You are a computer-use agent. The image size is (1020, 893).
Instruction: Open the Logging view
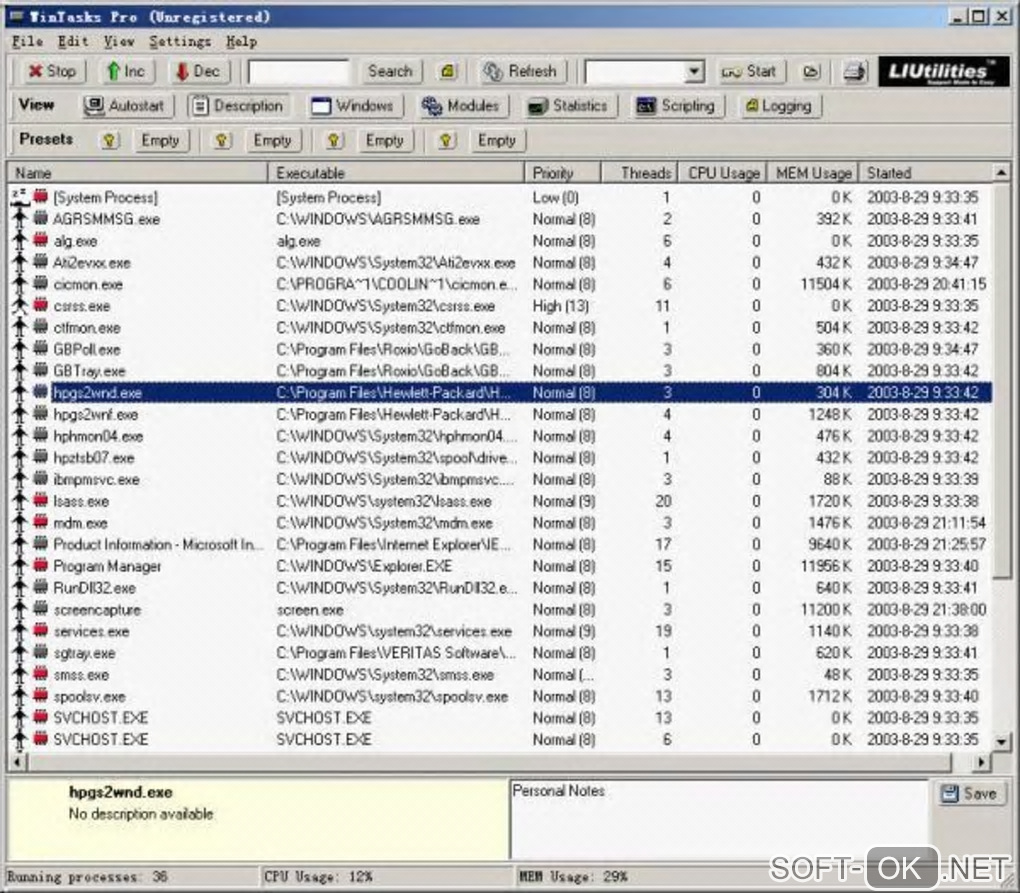click(x=780, y=106)
